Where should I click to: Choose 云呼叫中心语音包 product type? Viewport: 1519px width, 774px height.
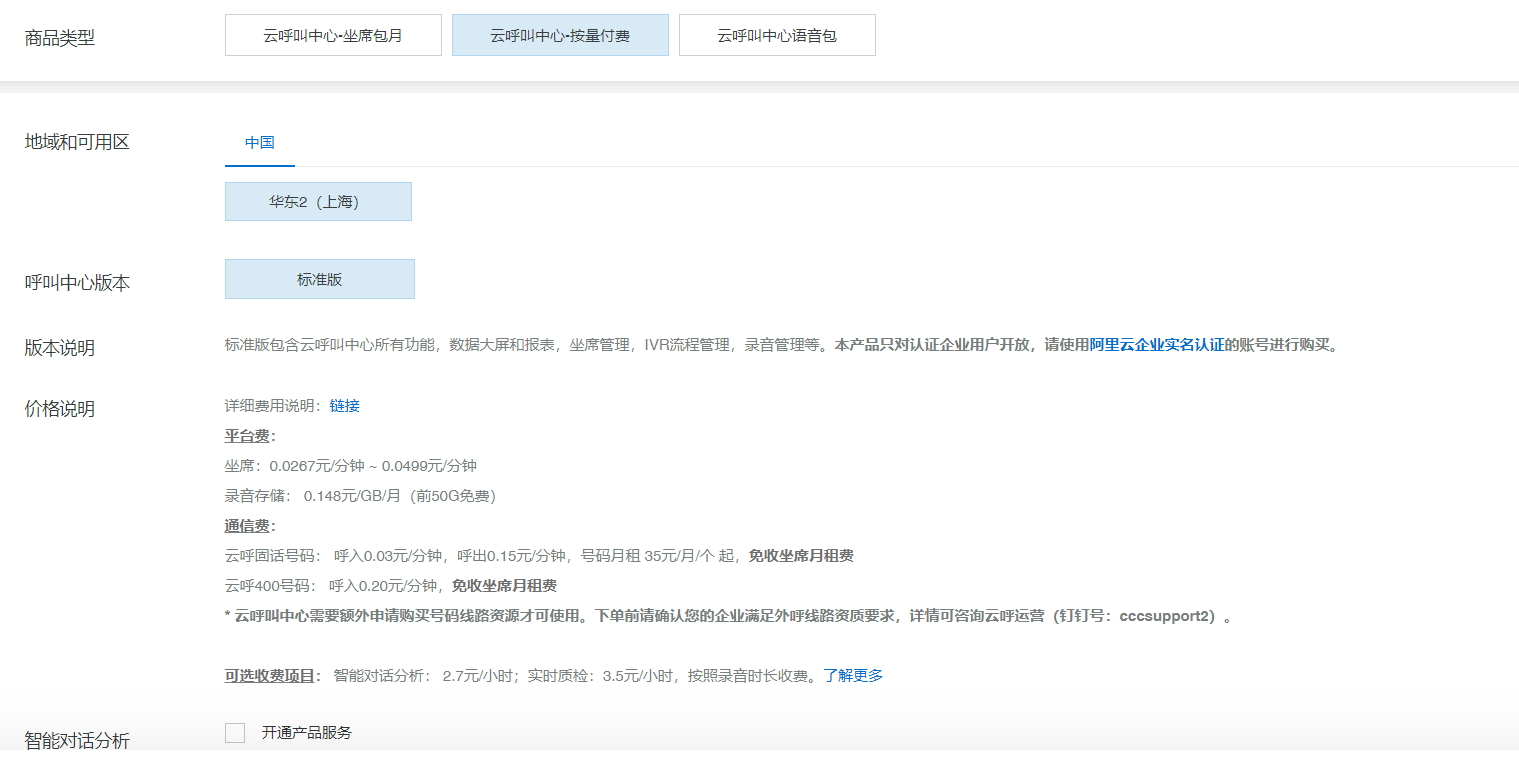click(777, 35)
